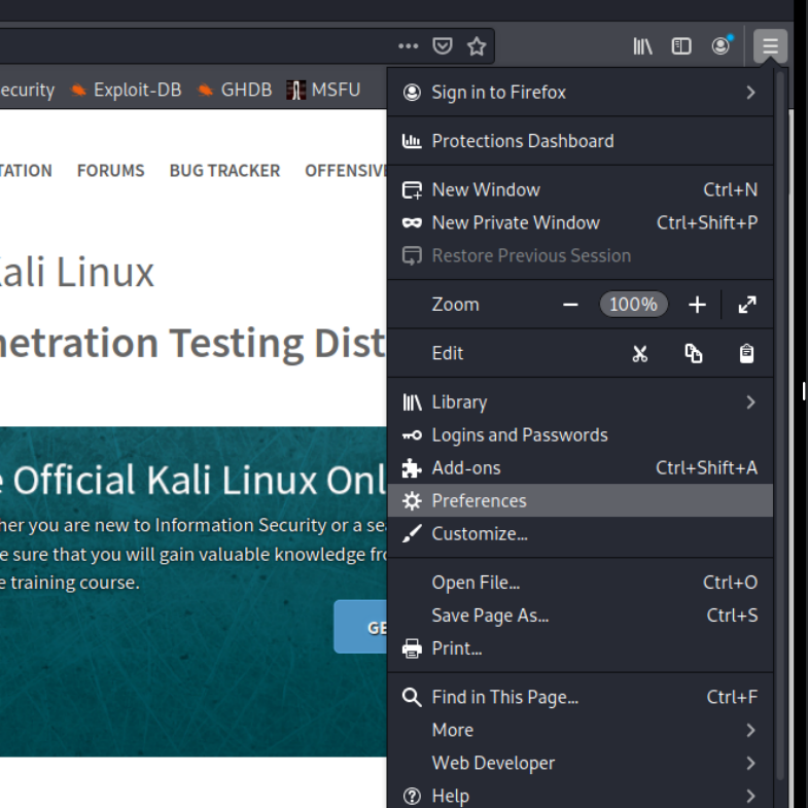Open the MSFU bookmark
This screenshot has height=808, width=808.
324,90
